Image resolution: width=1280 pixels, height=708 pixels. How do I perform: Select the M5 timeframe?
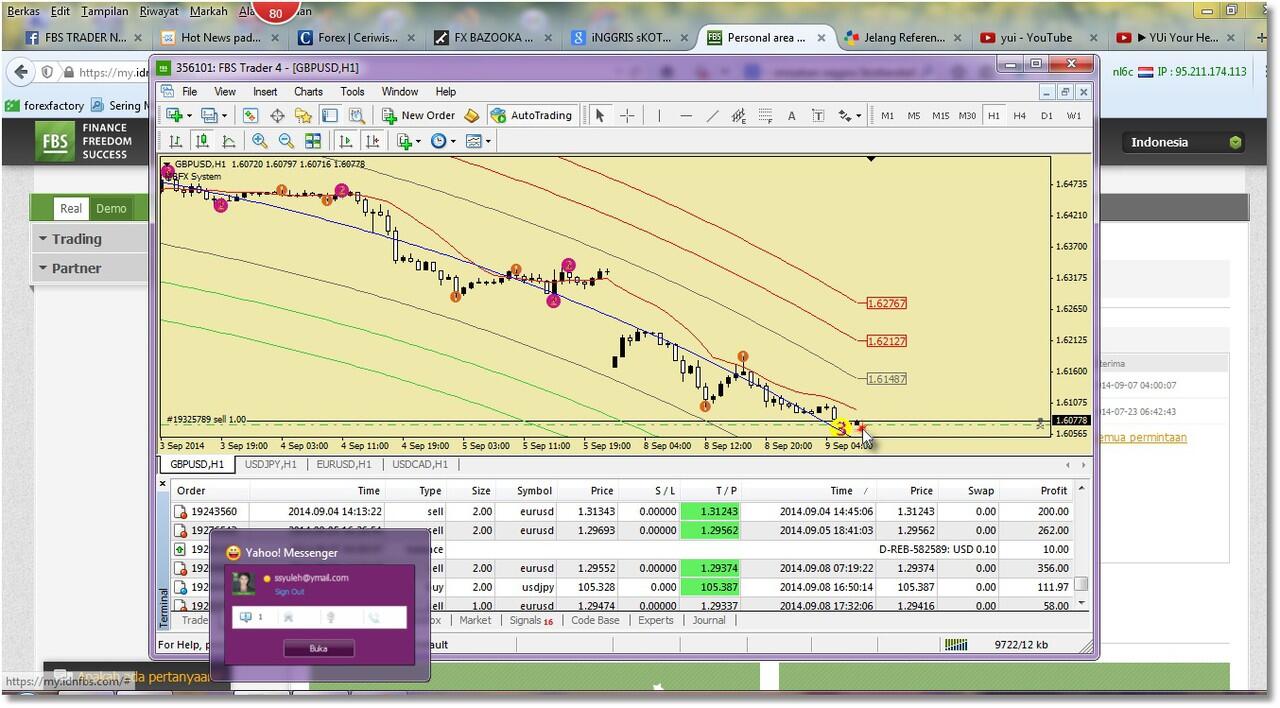click(914, 115)
